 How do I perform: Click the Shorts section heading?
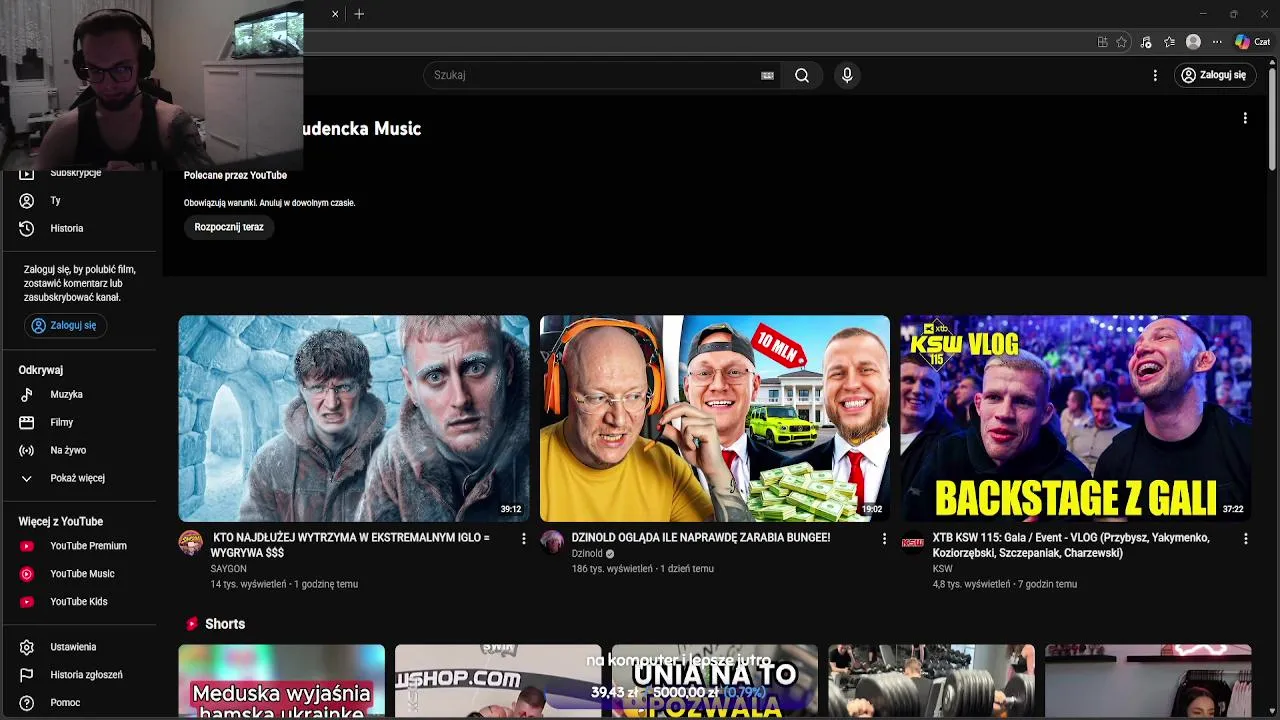[225, 624]
